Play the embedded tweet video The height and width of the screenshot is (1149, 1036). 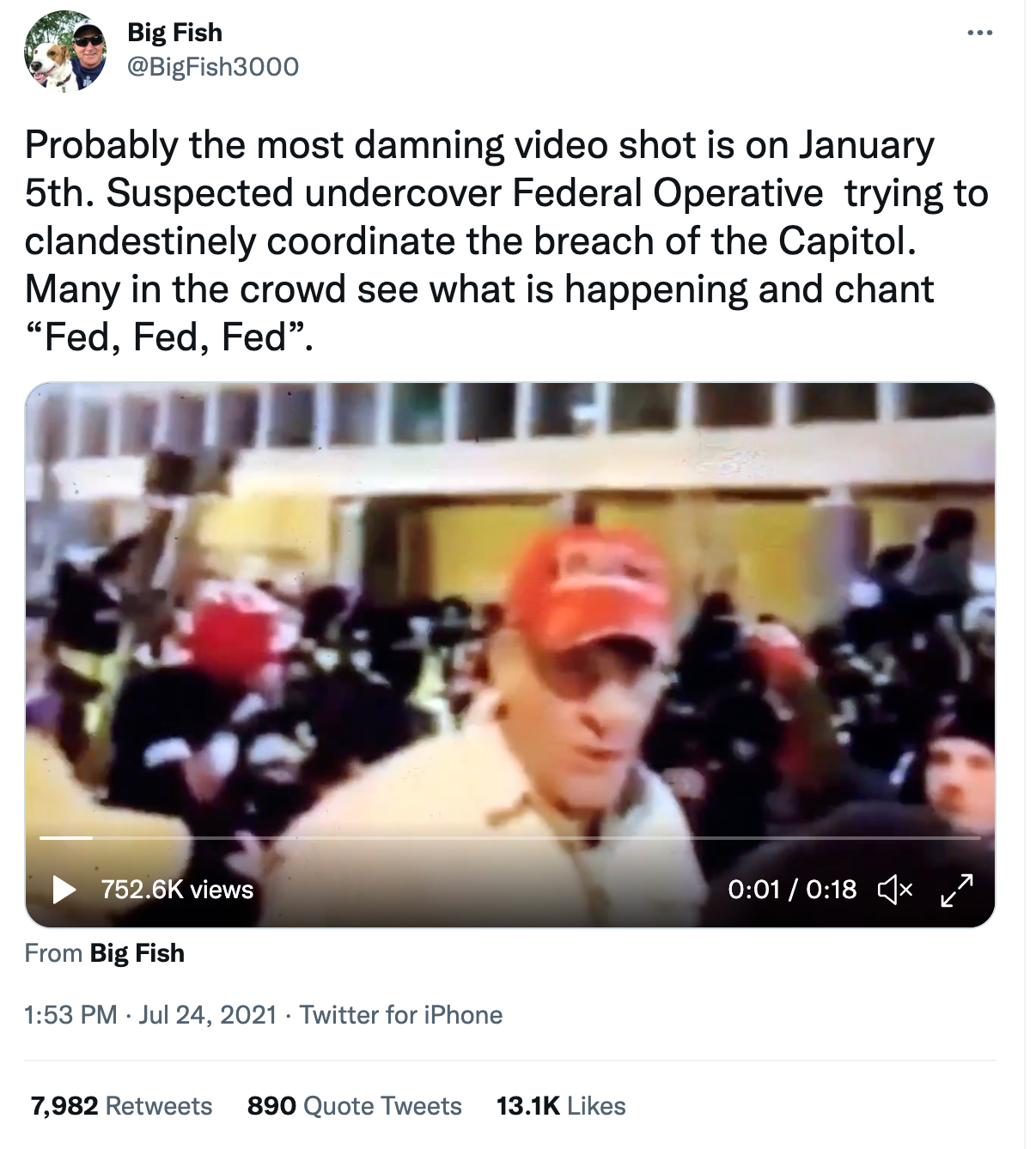(64, 889)
